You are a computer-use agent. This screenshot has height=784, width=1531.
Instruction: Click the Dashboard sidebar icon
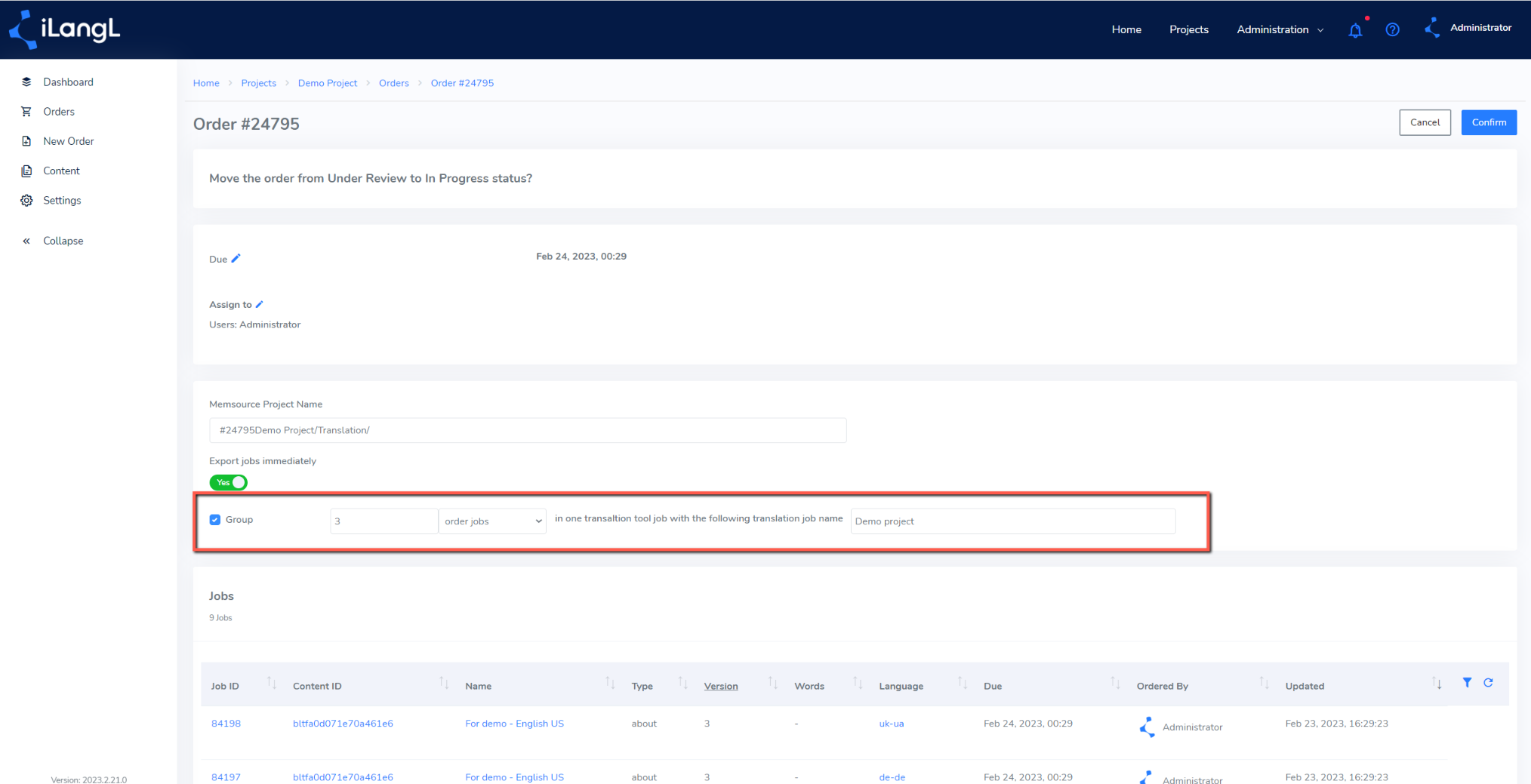(26, 81)
